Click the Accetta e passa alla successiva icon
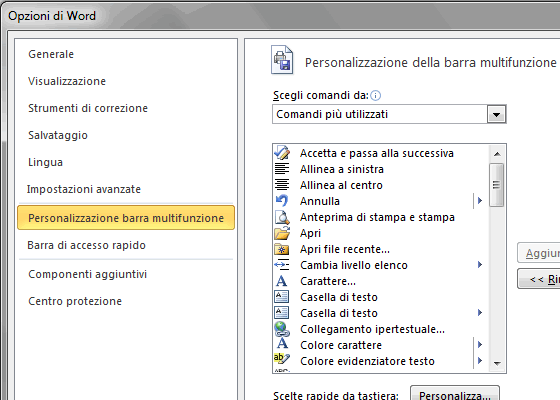Viewport: 560px width, 400px height. pos(282,153)
